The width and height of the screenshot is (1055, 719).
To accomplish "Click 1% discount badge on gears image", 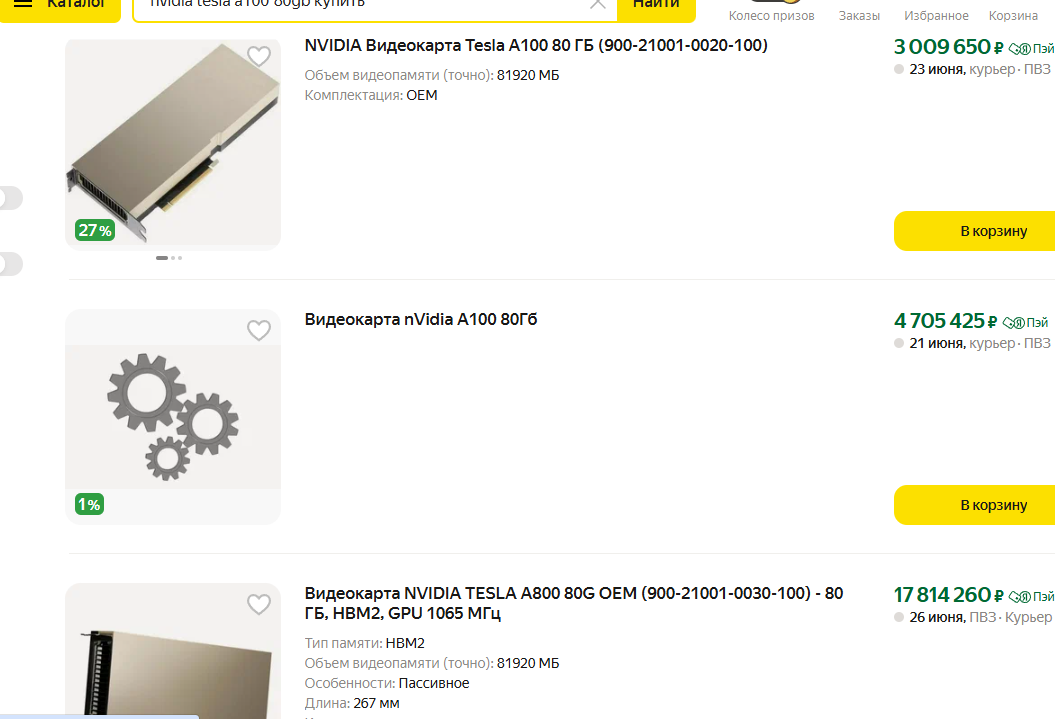I will click(x=89, y=504).
